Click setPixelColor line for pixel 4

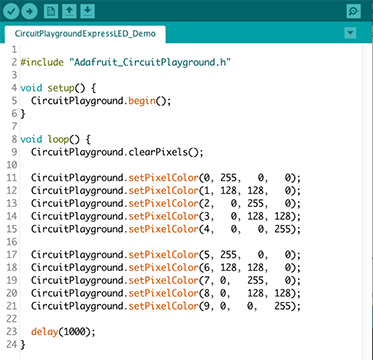pyautogui.click(x=166, y=229)
